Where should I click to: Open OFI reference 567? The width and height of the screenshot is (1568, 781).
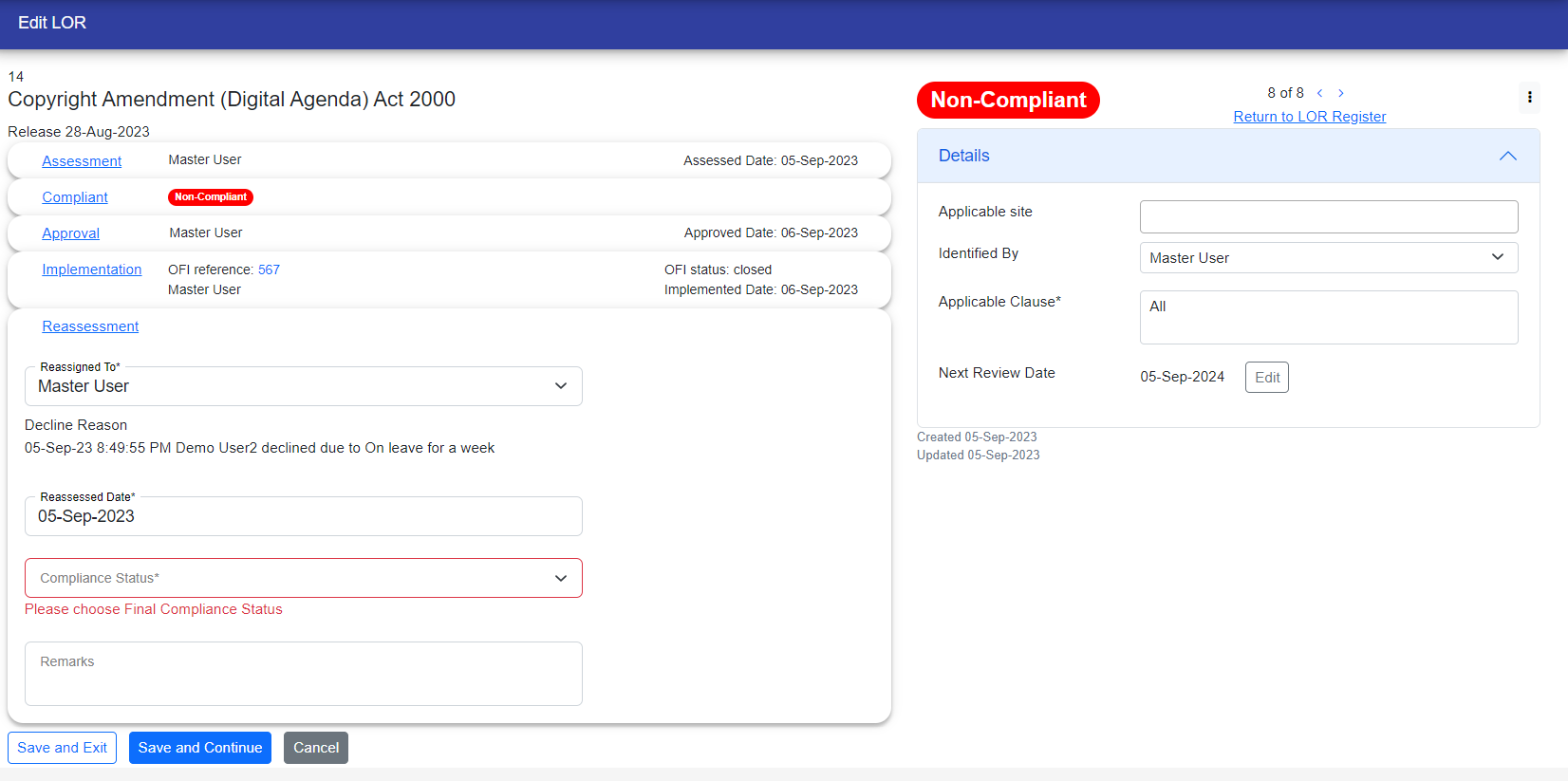(269, 270)
